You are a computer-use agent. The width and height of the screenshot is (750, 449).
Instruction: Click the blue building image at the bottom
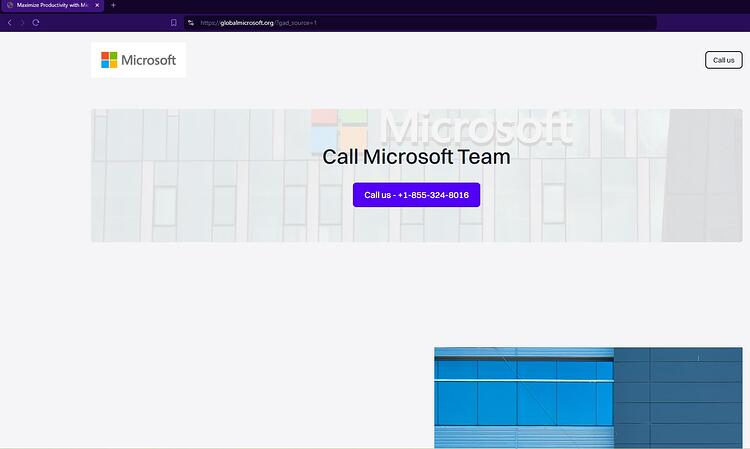(x=588, y=398)
